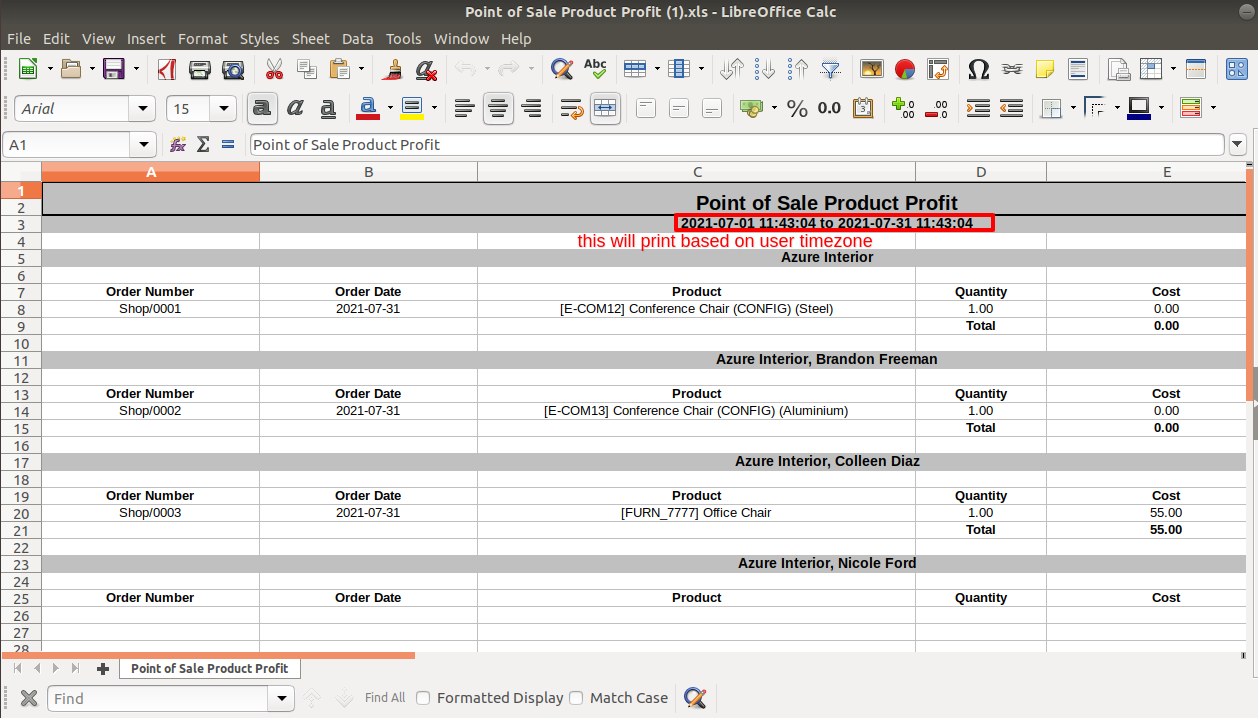Image resolution: width=1258 pixels, height=718 pixels.
Task: Run the spelling check
Action: (x=595, y=69)
